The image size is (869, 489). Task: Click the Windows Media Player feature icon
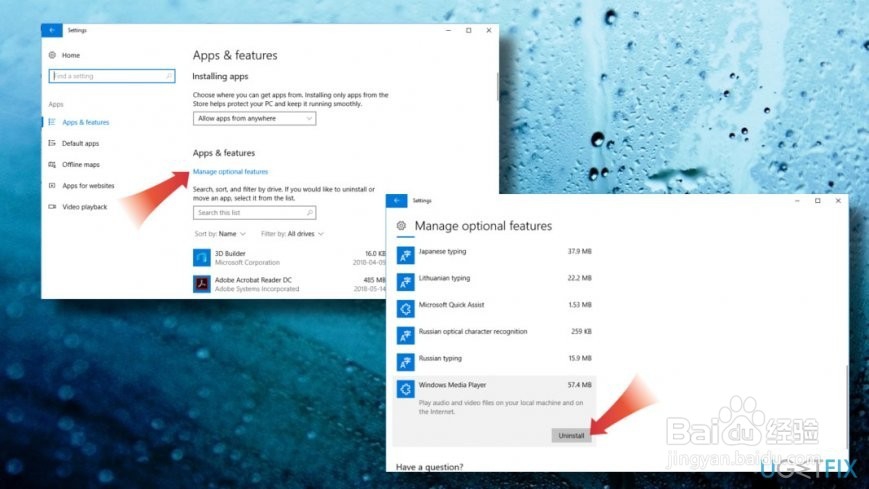[405, 389]
